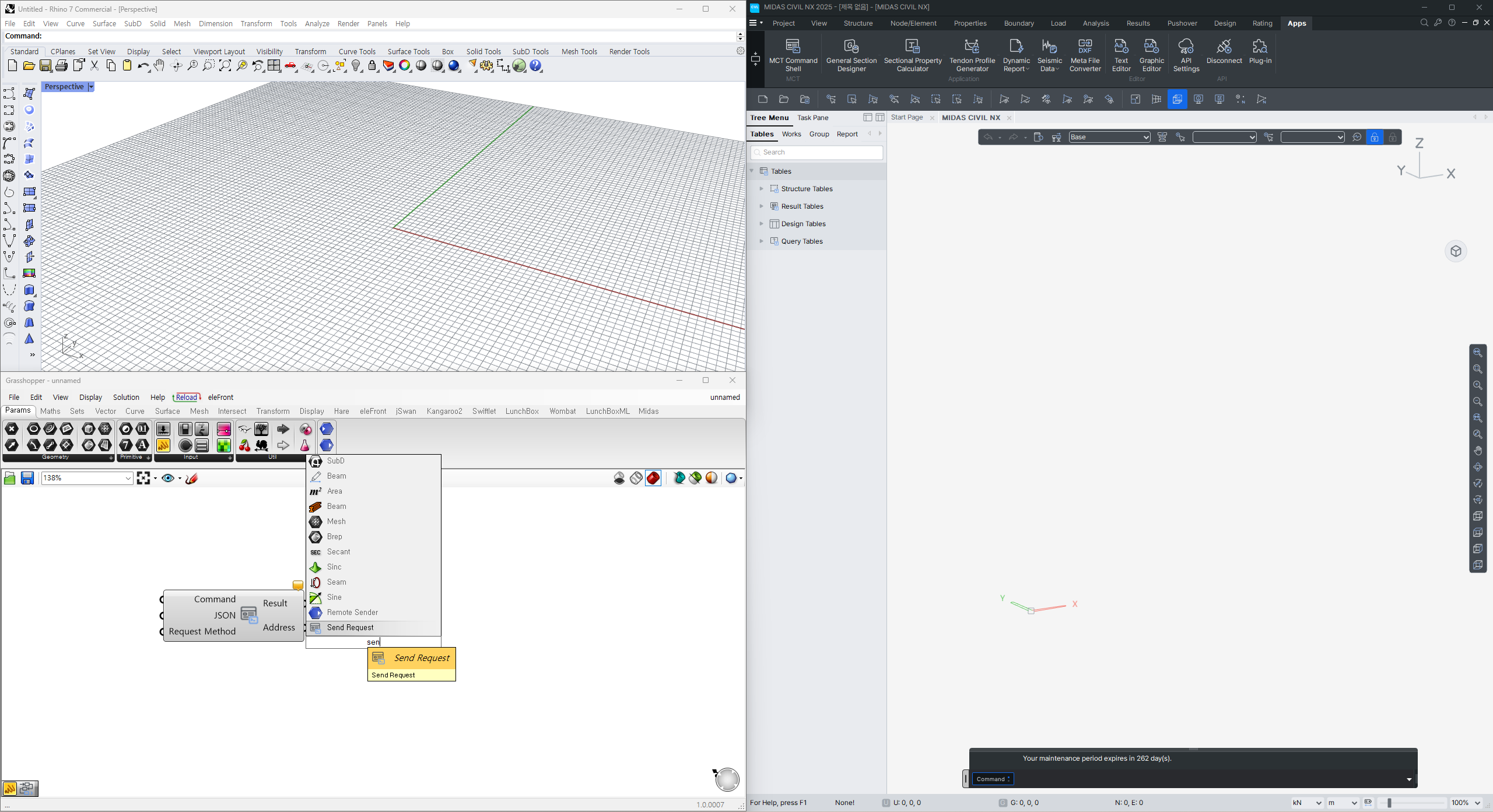The width and height of the screenshot is (1493, 812).
Task: Click Rhino Save file icon
Action: (45, 66)
